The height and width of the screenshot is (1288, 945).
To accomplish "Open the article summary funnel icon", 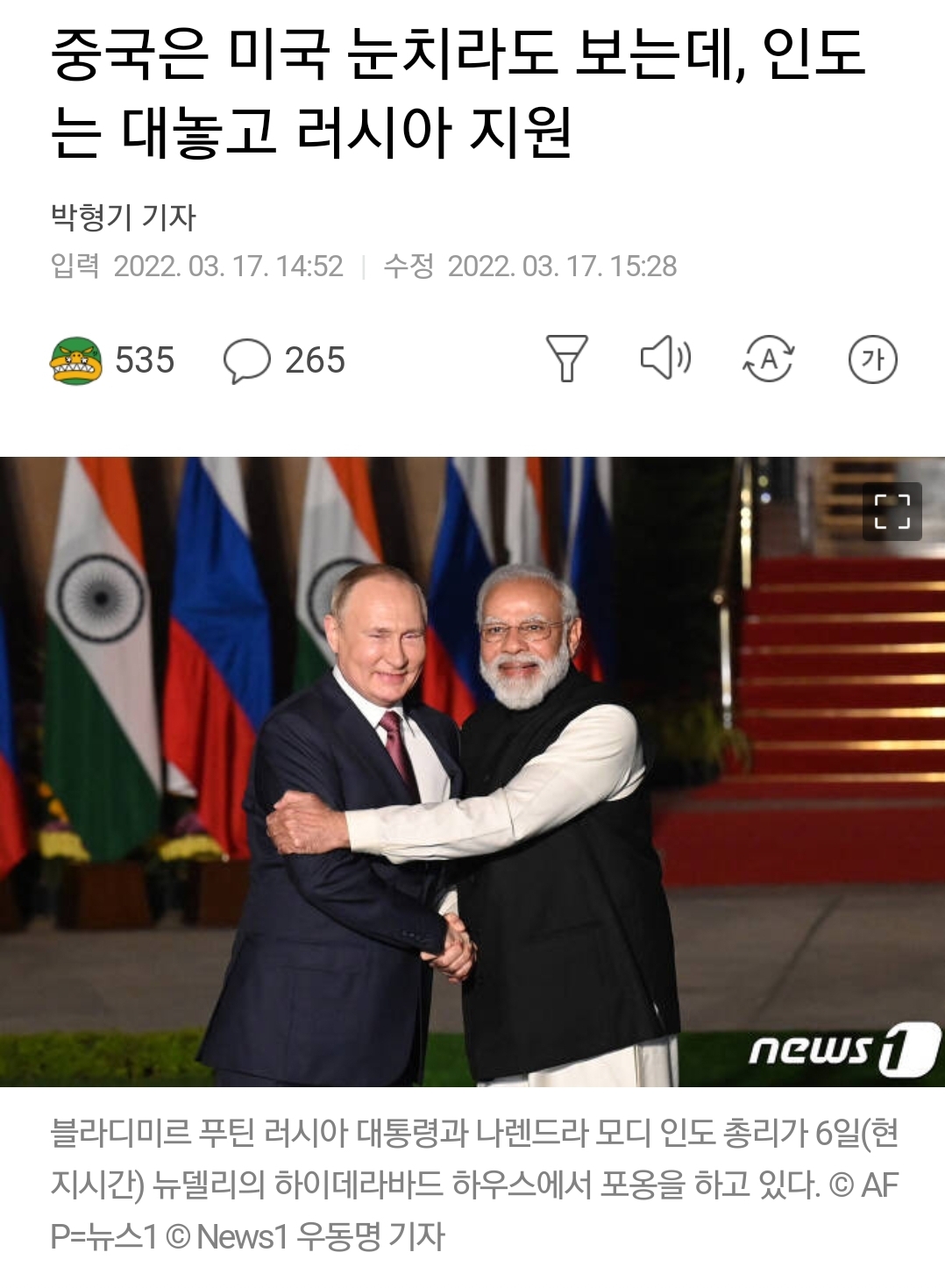I will click(x=566, y=359).
